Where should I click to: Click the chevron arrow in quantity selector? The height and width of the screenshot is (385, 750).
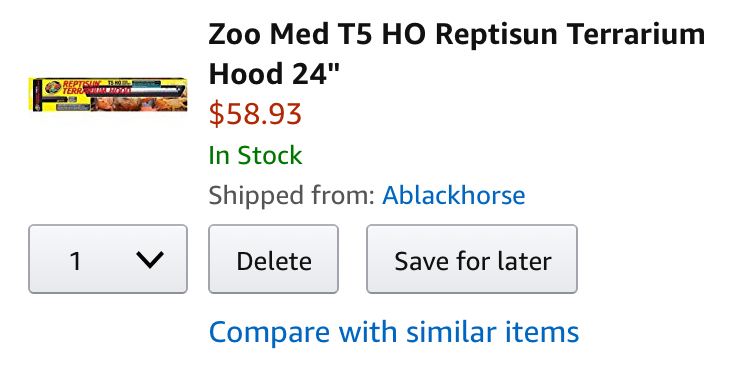pos(150,260)
